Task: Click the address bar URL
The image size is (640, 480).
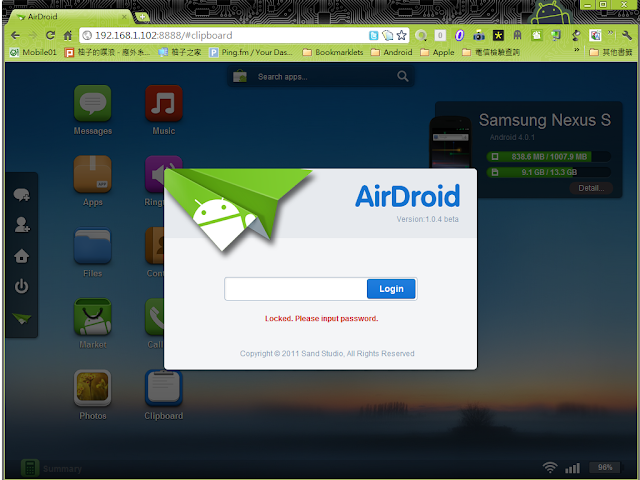Action: click(163, 36)
